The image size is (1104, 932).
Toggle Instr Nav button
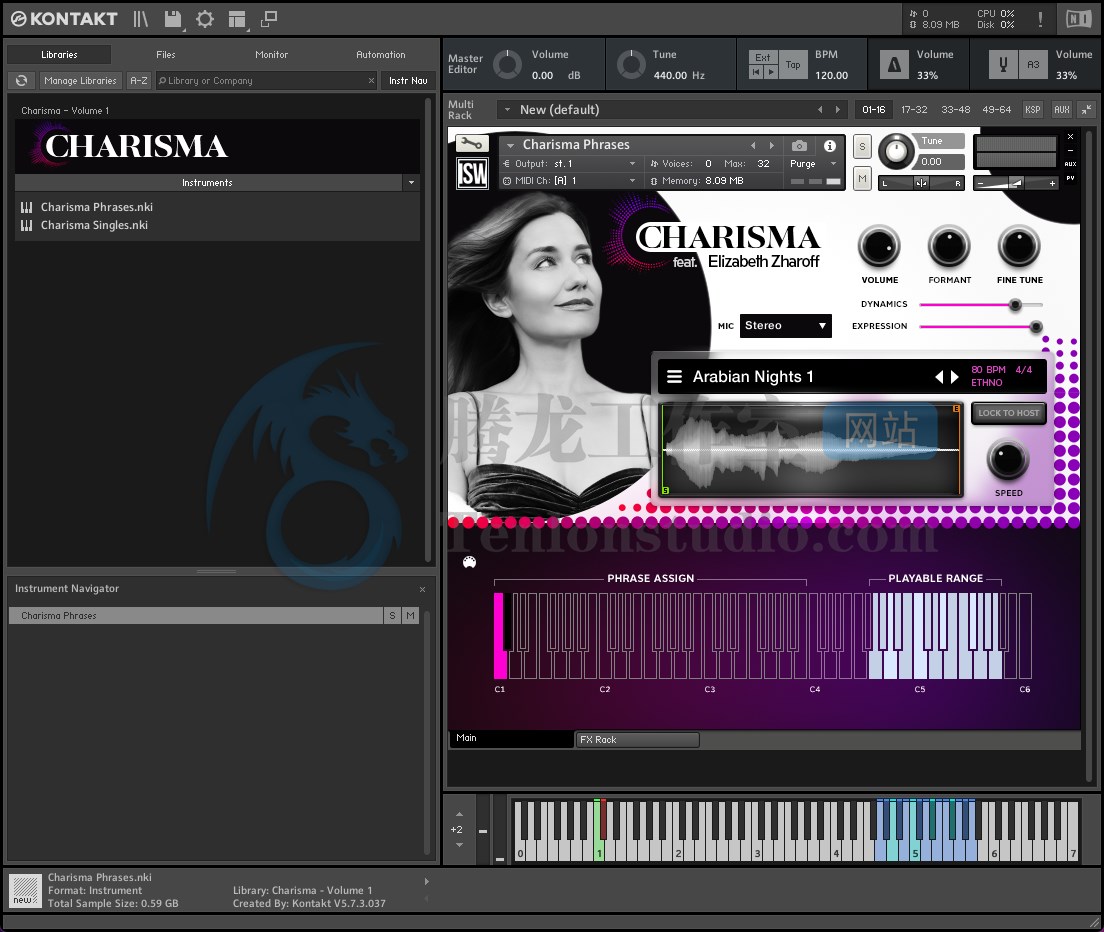point(408,80)
